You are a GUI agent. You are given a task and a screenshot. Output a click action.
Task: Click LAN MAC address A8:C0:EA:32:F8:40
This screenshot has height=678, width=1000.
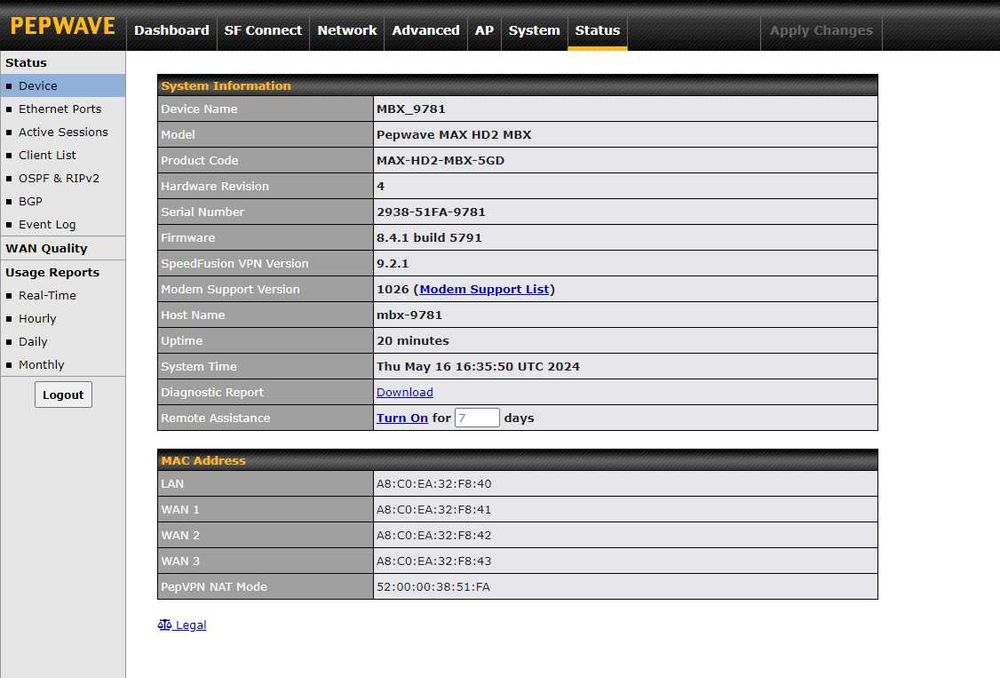[434, 483]
